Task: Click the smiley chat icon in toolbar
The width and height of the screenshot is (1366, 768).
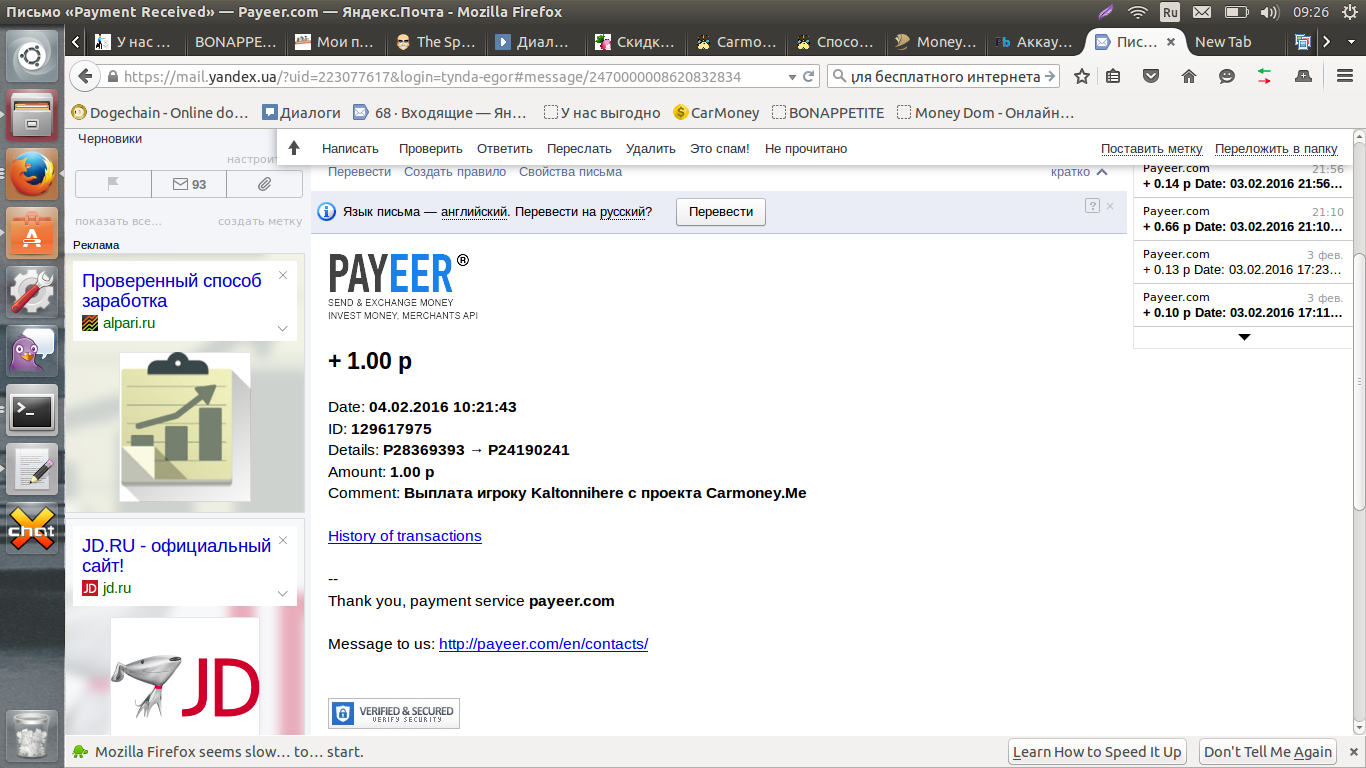Action: tap(1227, 76)
